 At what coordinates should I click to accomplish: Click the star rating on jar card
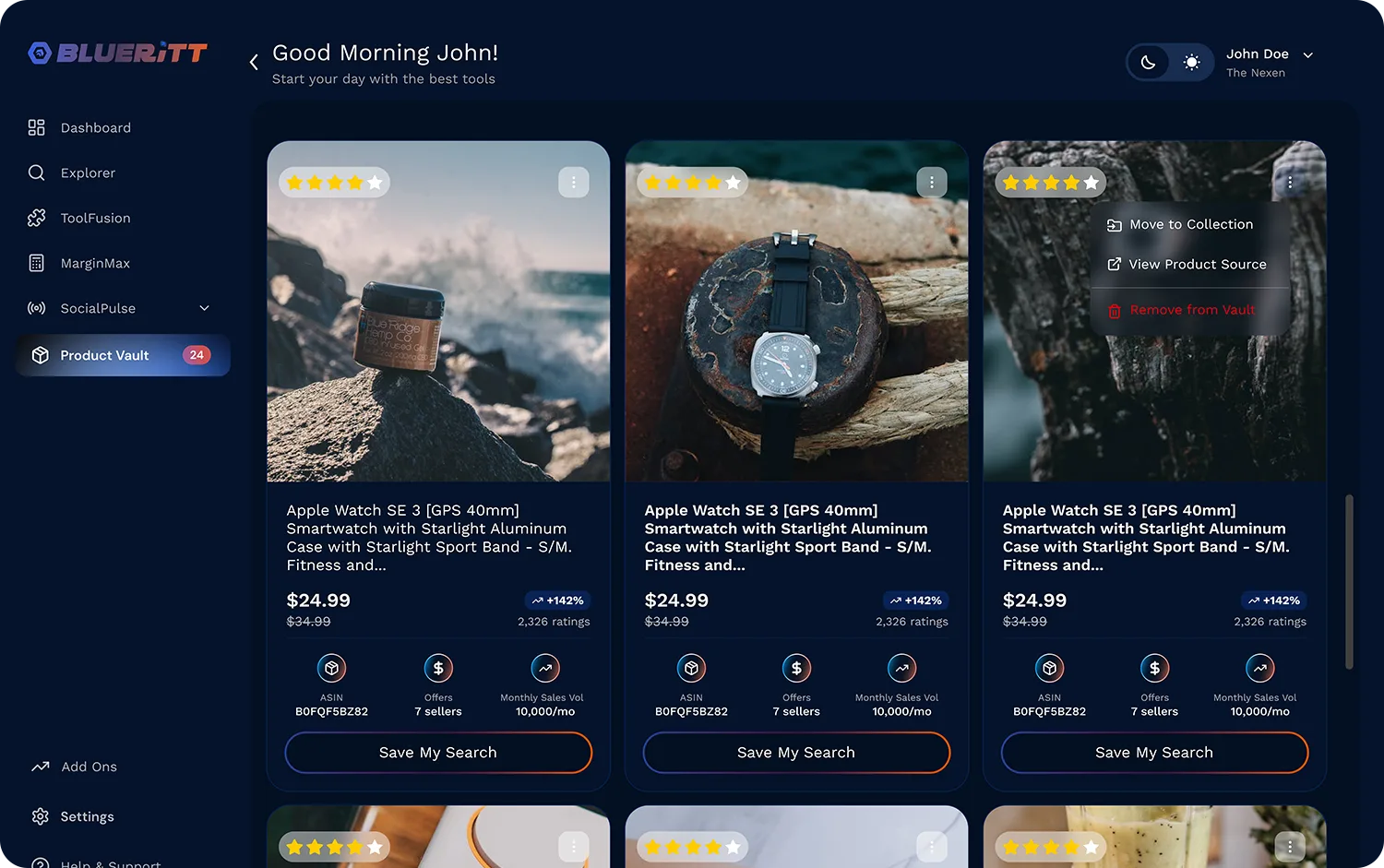coord(334,183)
